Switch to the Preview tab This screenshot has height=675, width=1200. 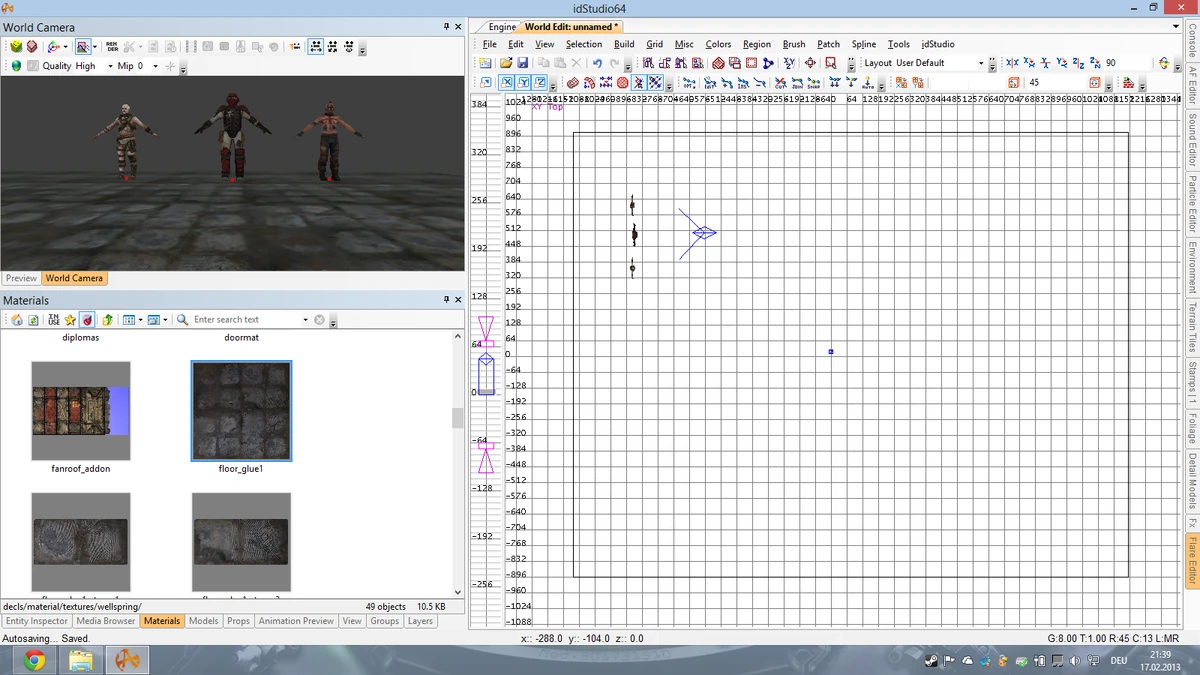[21, 278]
